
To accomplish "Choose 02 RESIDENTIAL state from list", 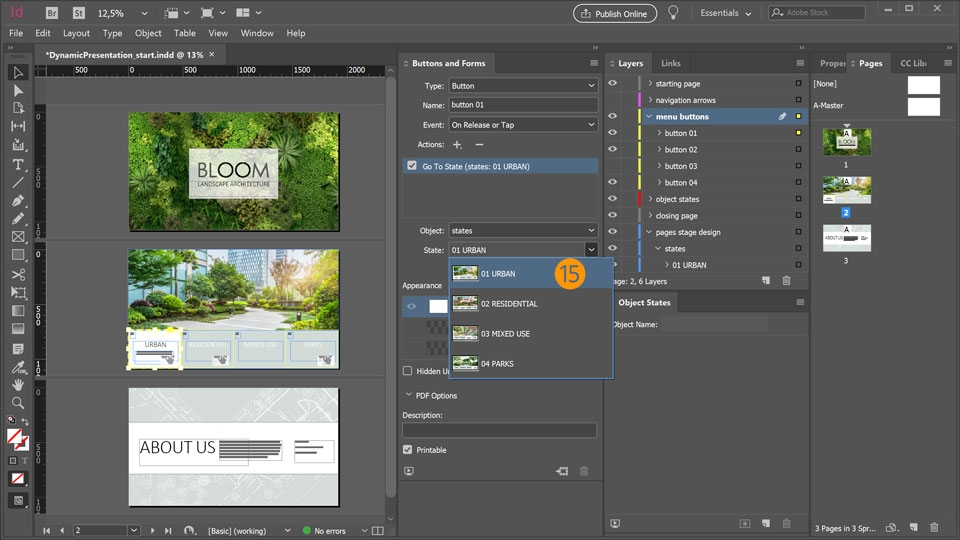I will click(x=531, y=304).
